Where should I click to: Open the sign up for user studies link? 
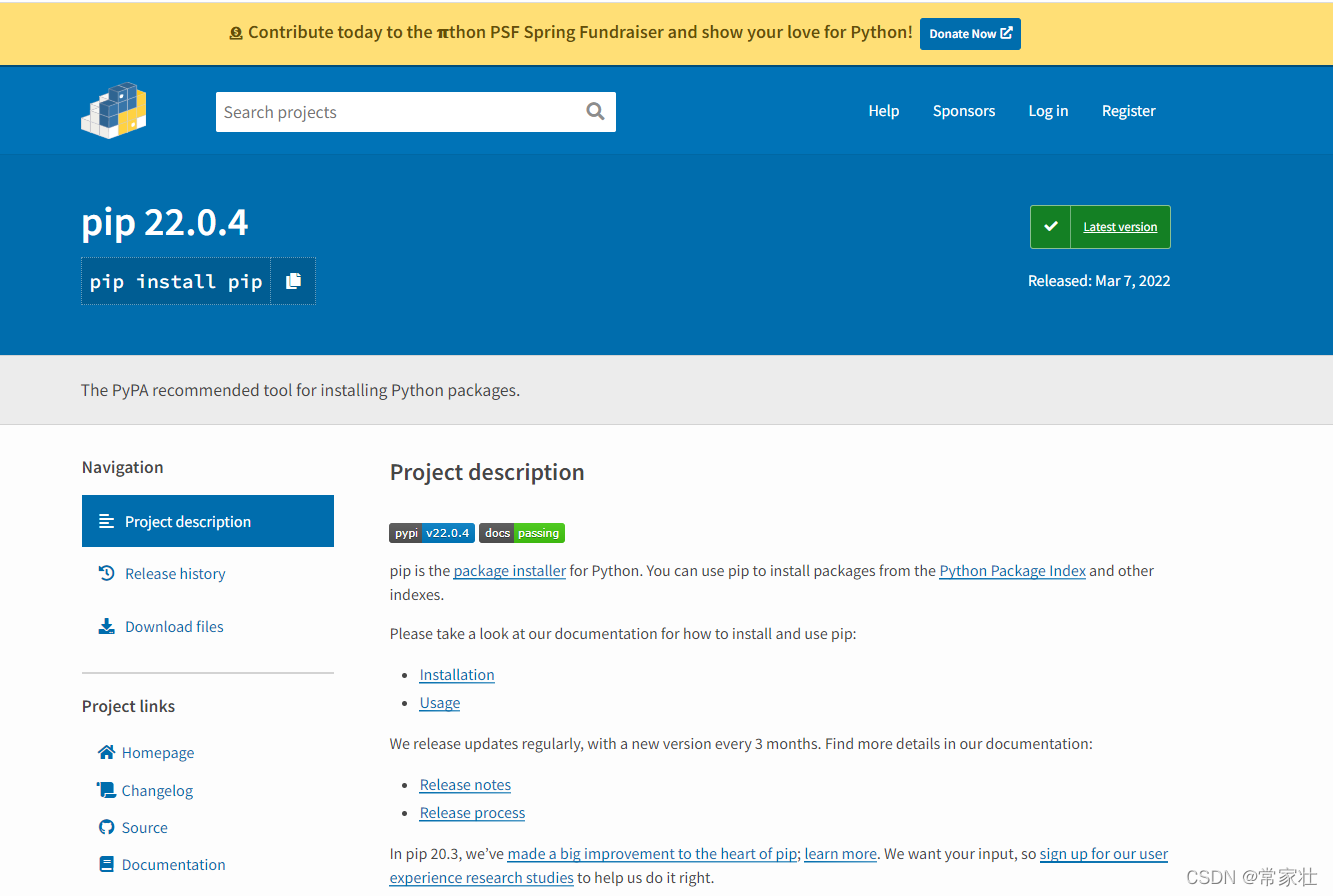[x=1104, y=854]
